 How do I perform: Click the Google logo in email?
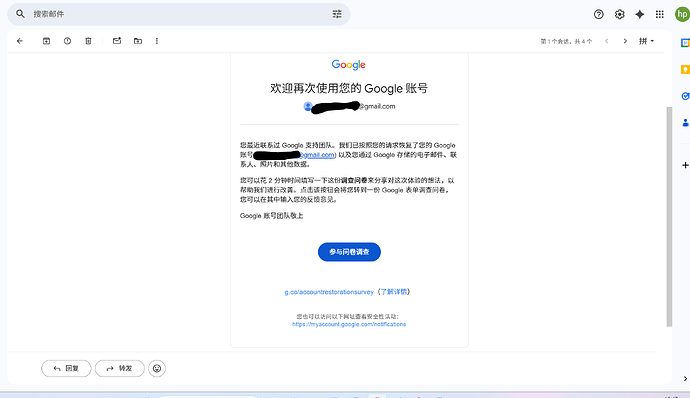tap(349, 65)
